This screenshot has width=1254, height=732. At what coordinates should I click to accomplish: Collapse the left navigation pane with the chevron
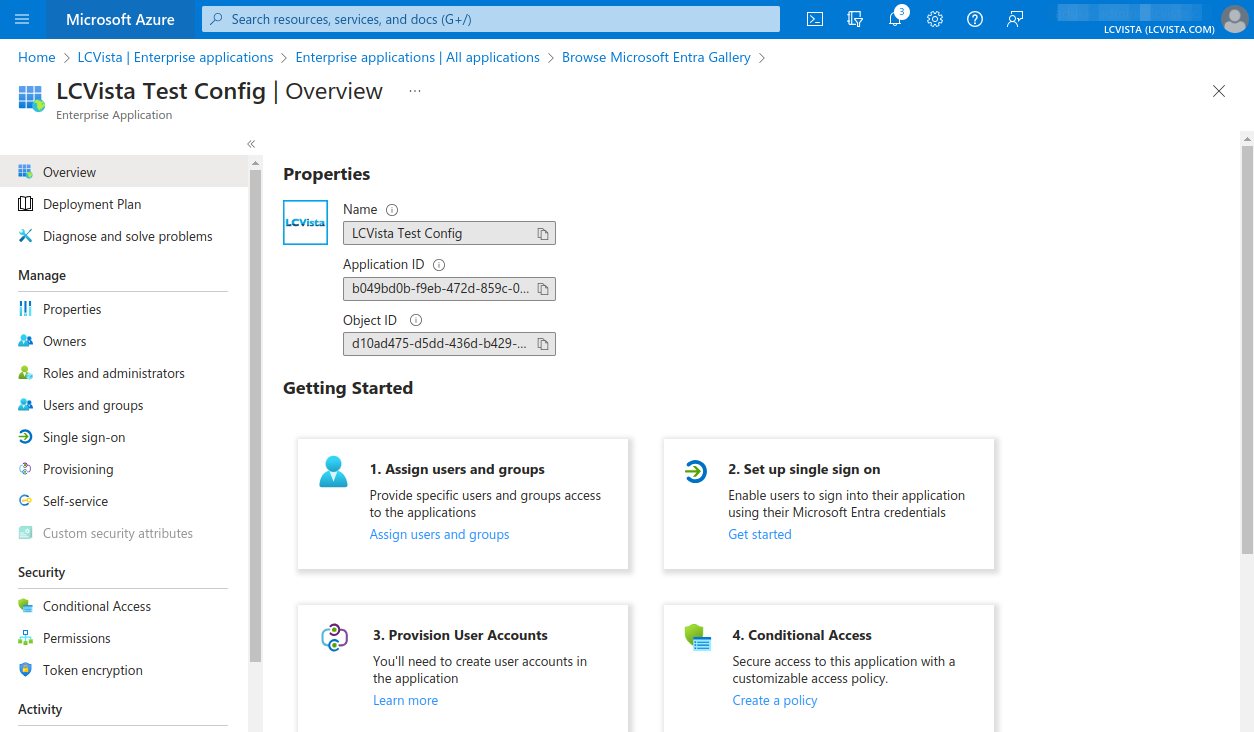click(x=250, y=143)
